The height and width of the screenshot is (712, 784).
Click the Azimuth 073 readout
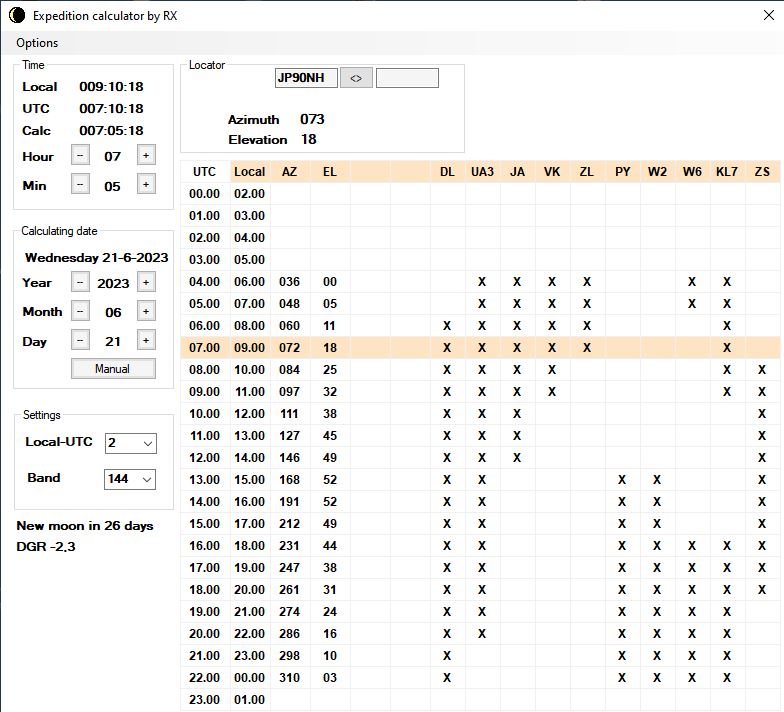point(312,119)
